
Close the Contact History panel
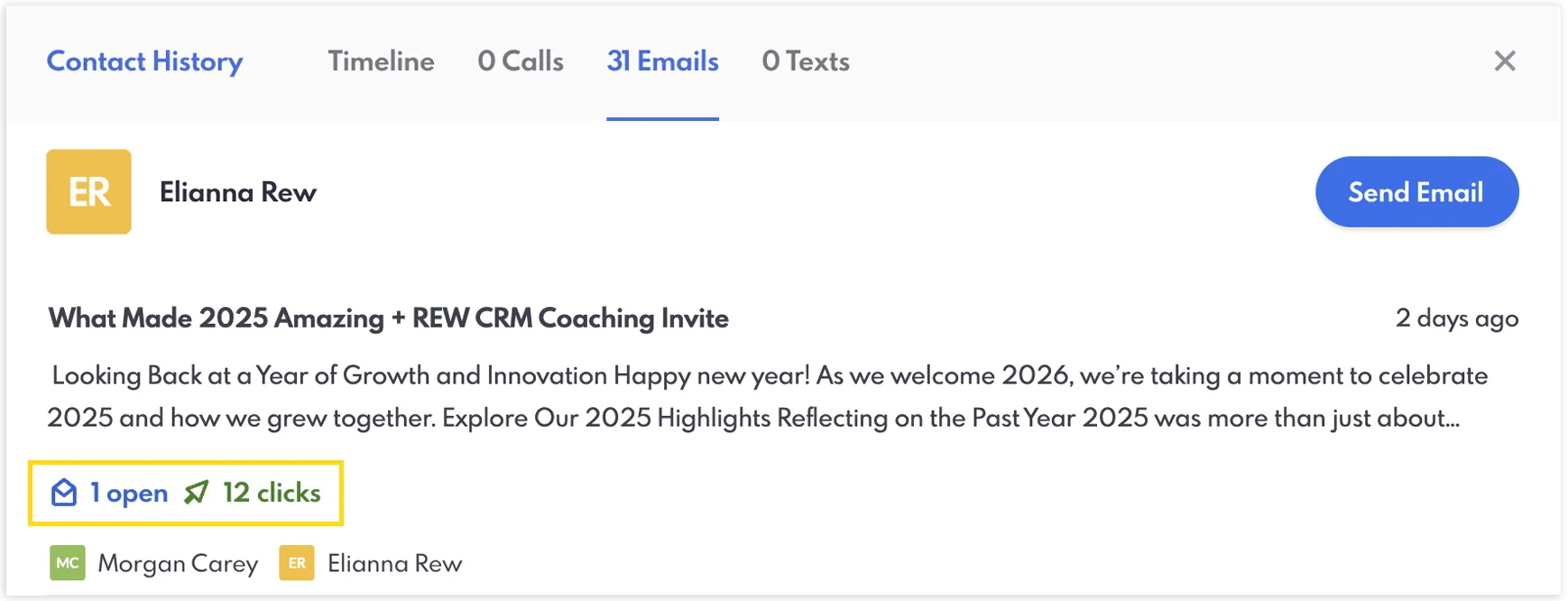1505,61
